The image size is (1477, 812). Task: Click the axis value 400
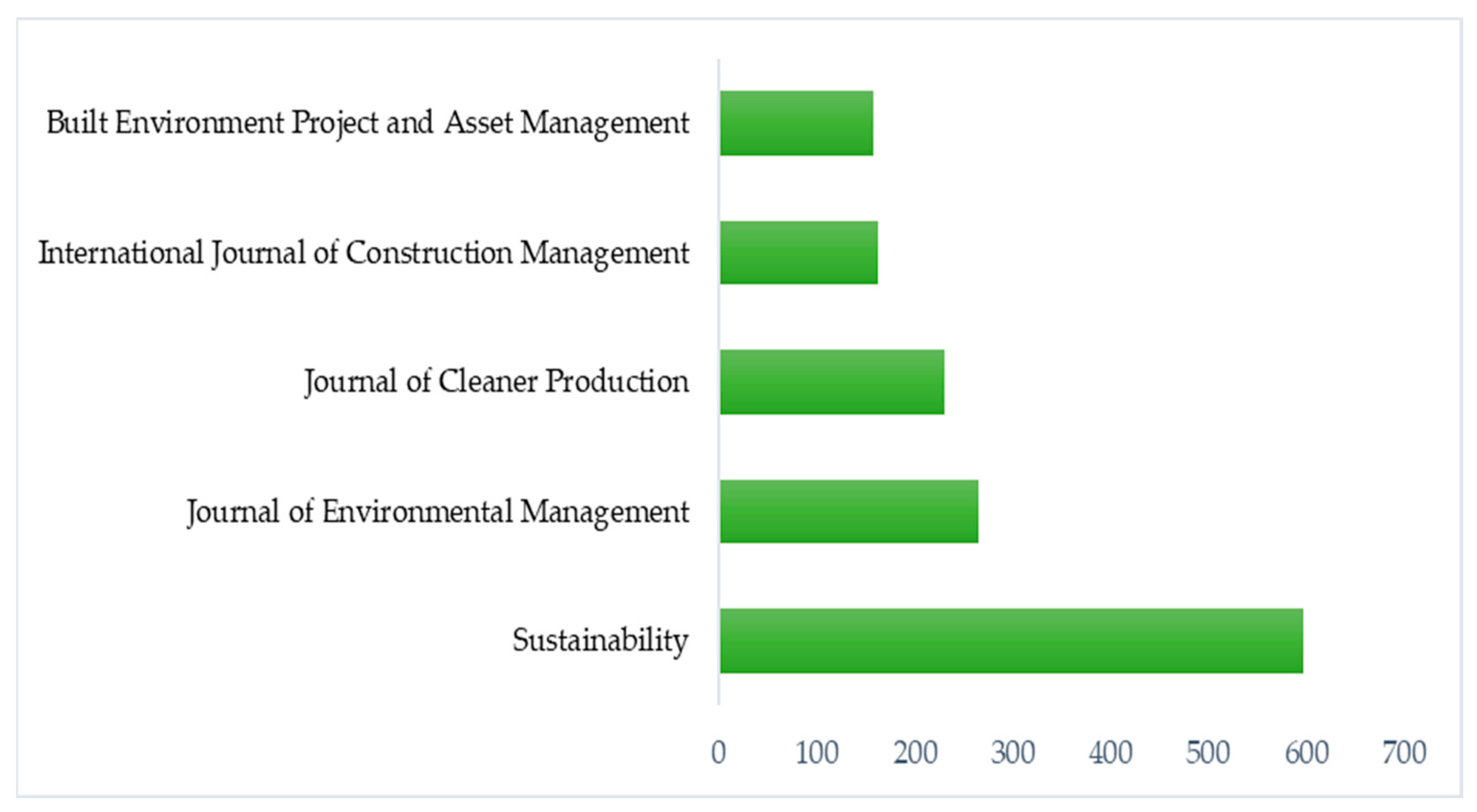tap(1111, 753)
